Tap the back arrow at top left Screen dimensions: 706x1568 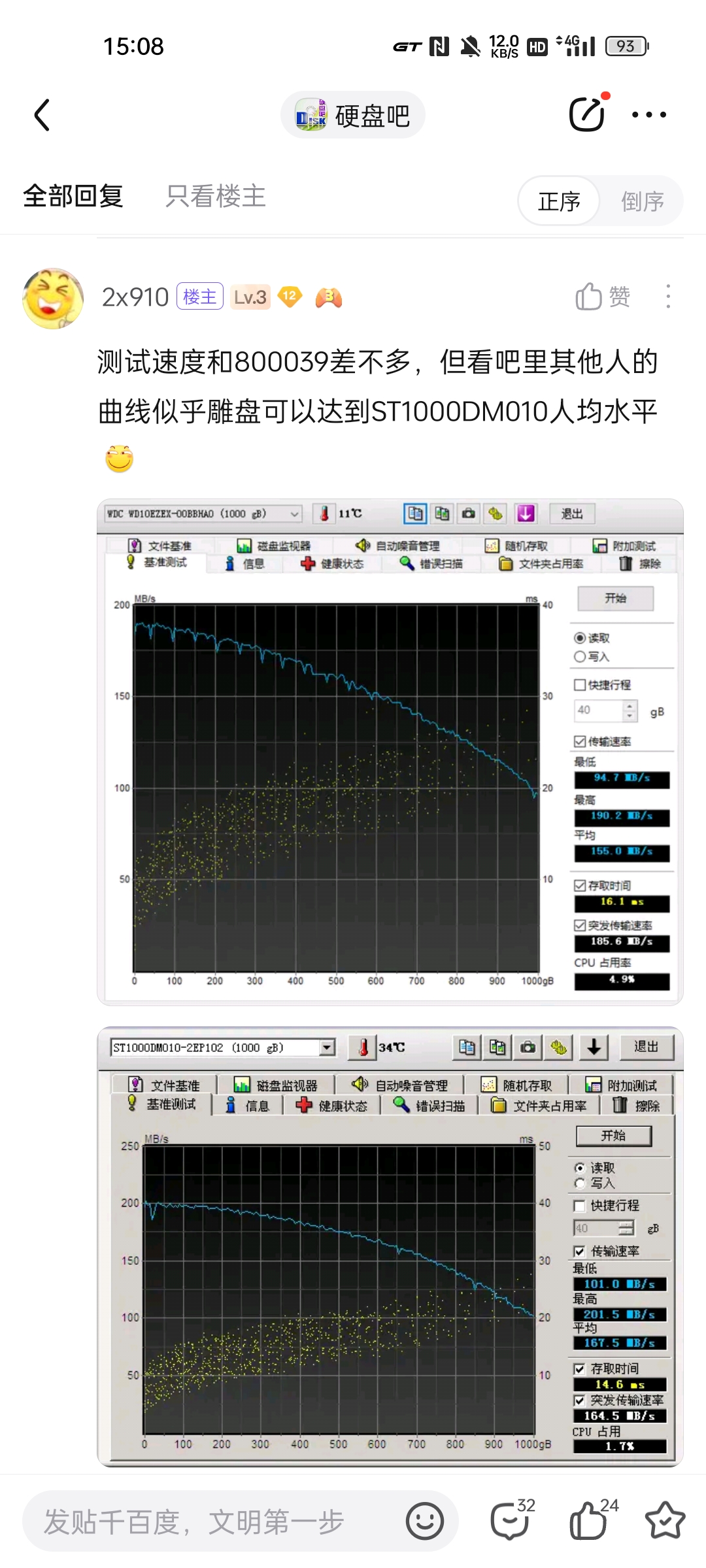(42, 115)
